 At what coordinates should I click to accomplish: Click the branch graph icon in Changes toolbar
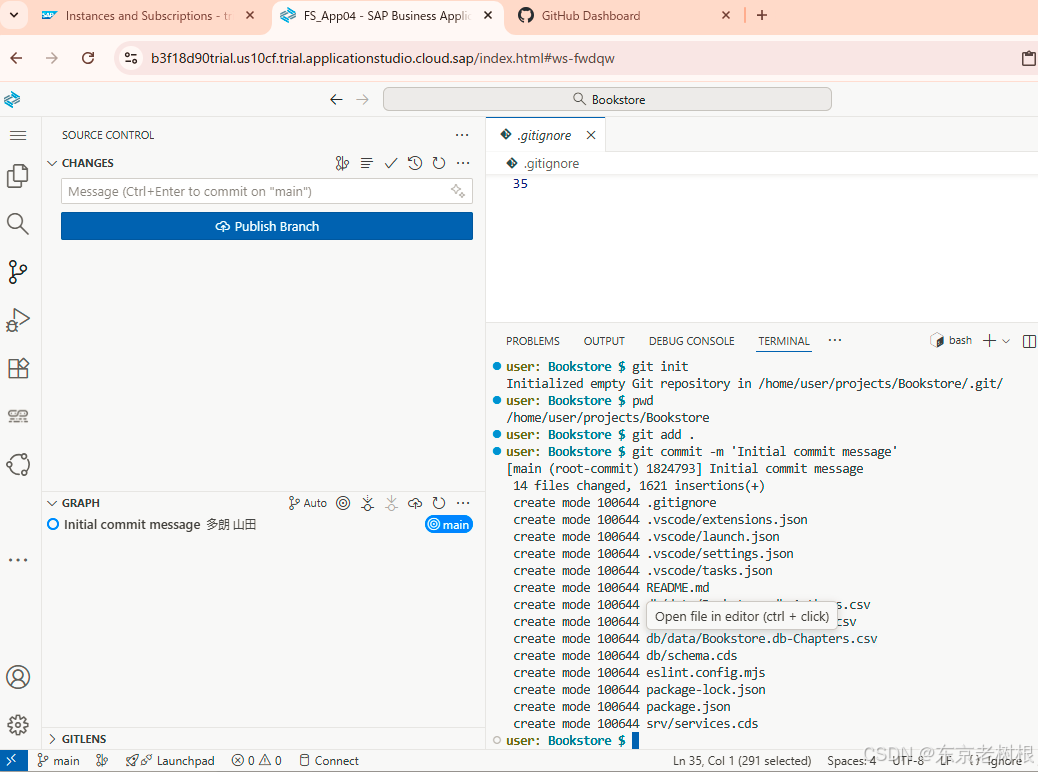tap(342, 163)
